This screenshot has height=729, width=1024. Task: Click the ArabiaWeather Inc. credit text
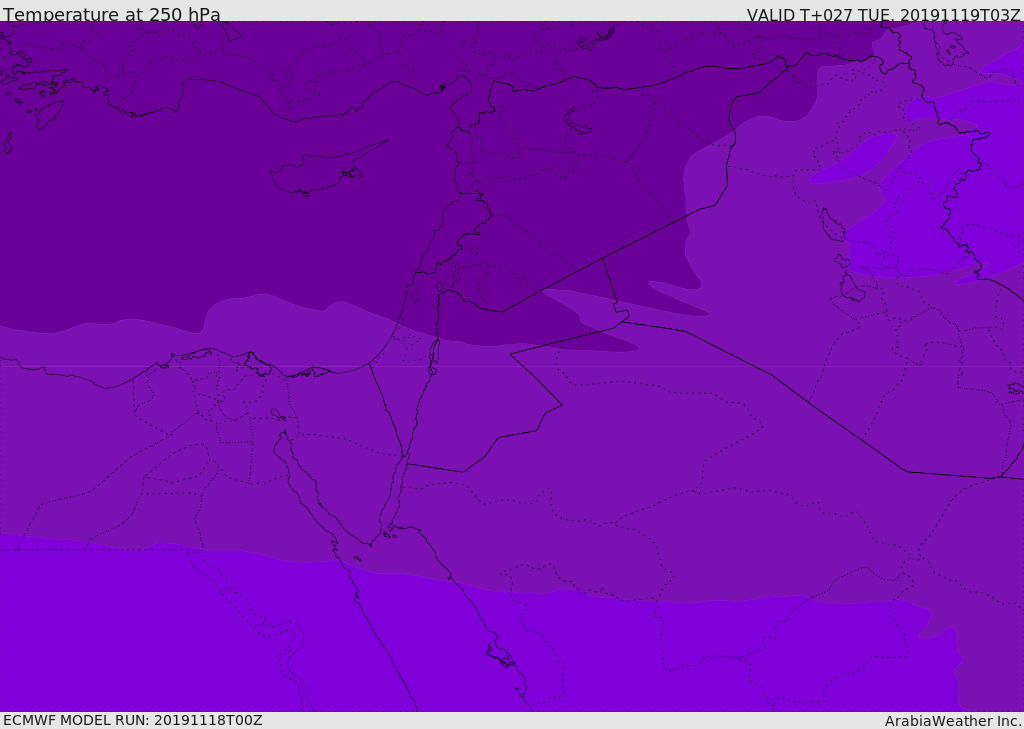pos(953,721)
